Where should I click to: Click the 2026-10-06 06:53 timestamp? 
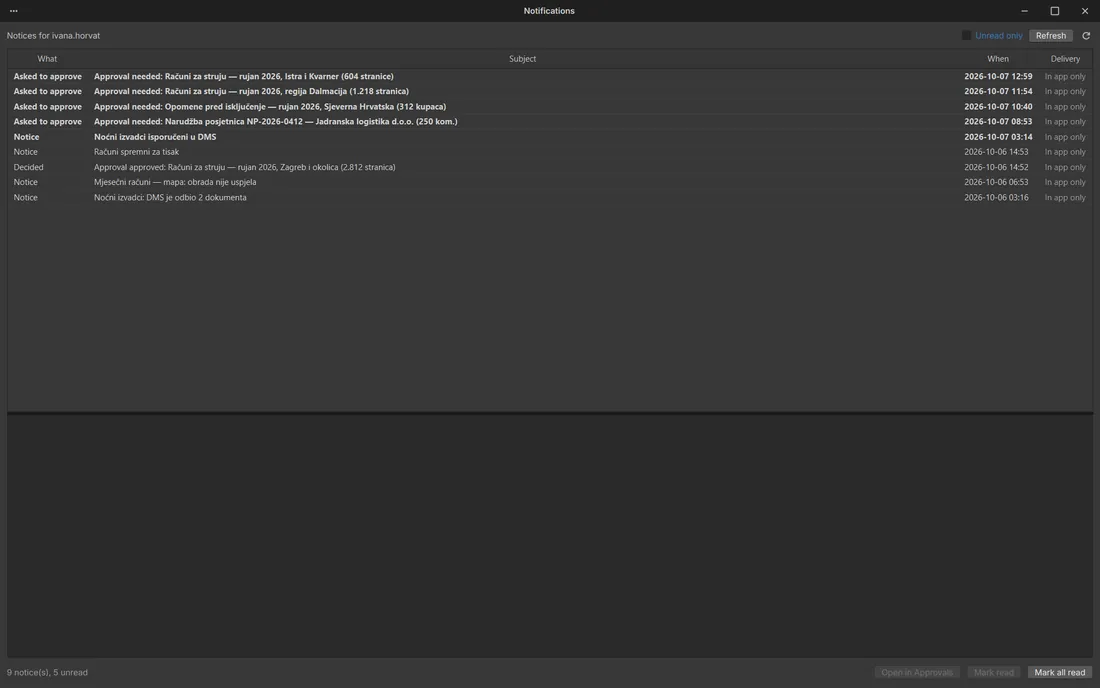point(996,182)
